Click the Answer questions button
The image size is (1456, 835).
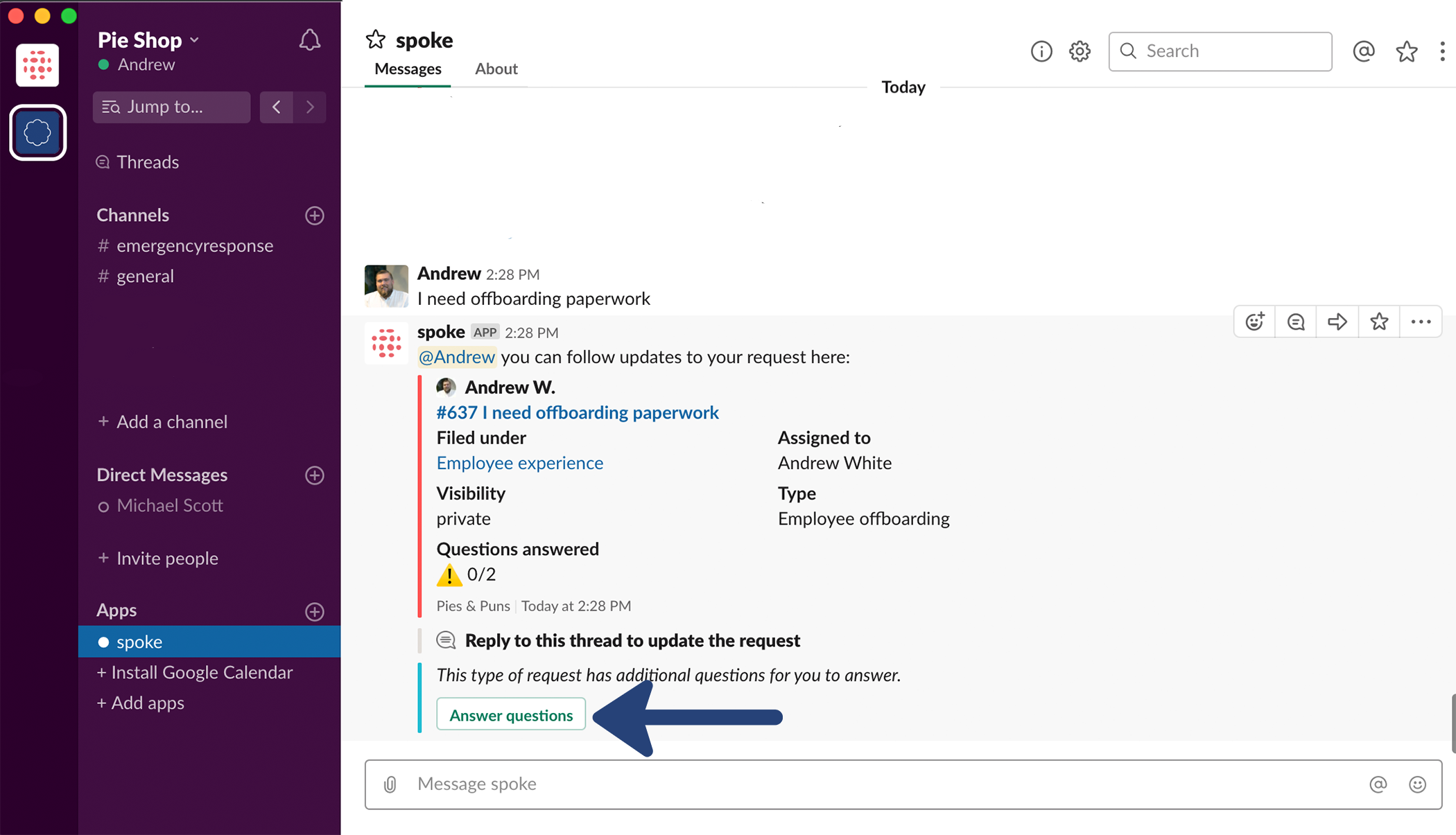(x=511, y=714)
